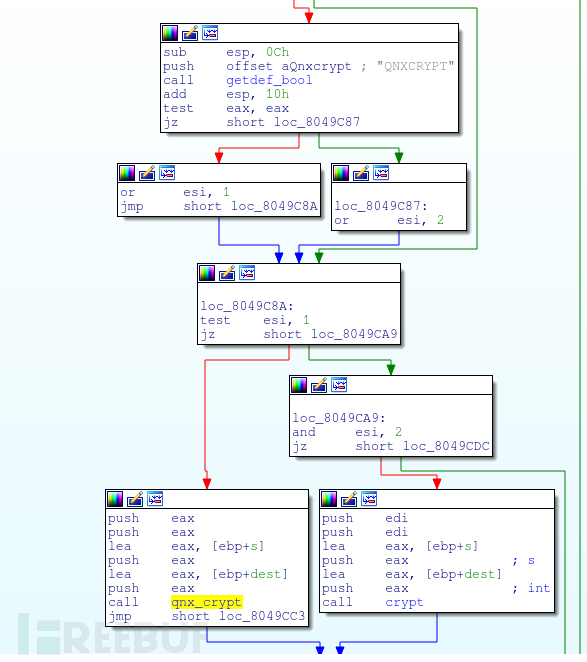Click pencil icon on crypt call block

tap(349, 499)
